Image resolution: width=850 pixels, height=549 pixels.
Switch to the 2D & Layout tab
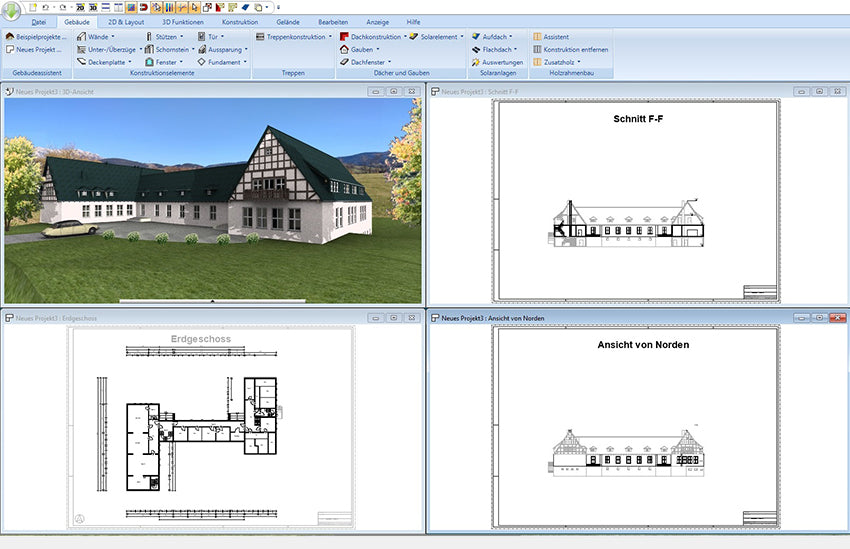(124, 21)
